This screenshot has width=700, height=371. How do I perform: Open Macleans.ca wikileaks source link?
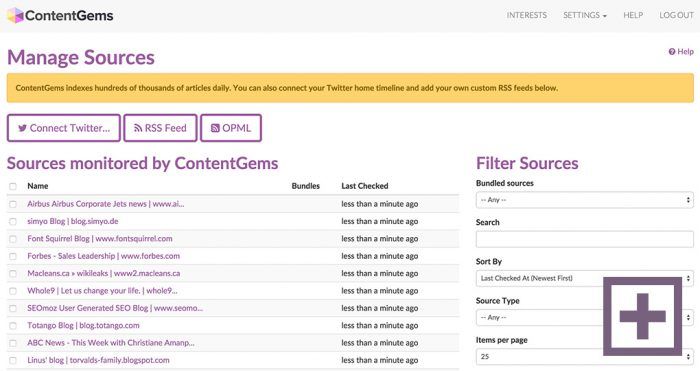[104, 274]
